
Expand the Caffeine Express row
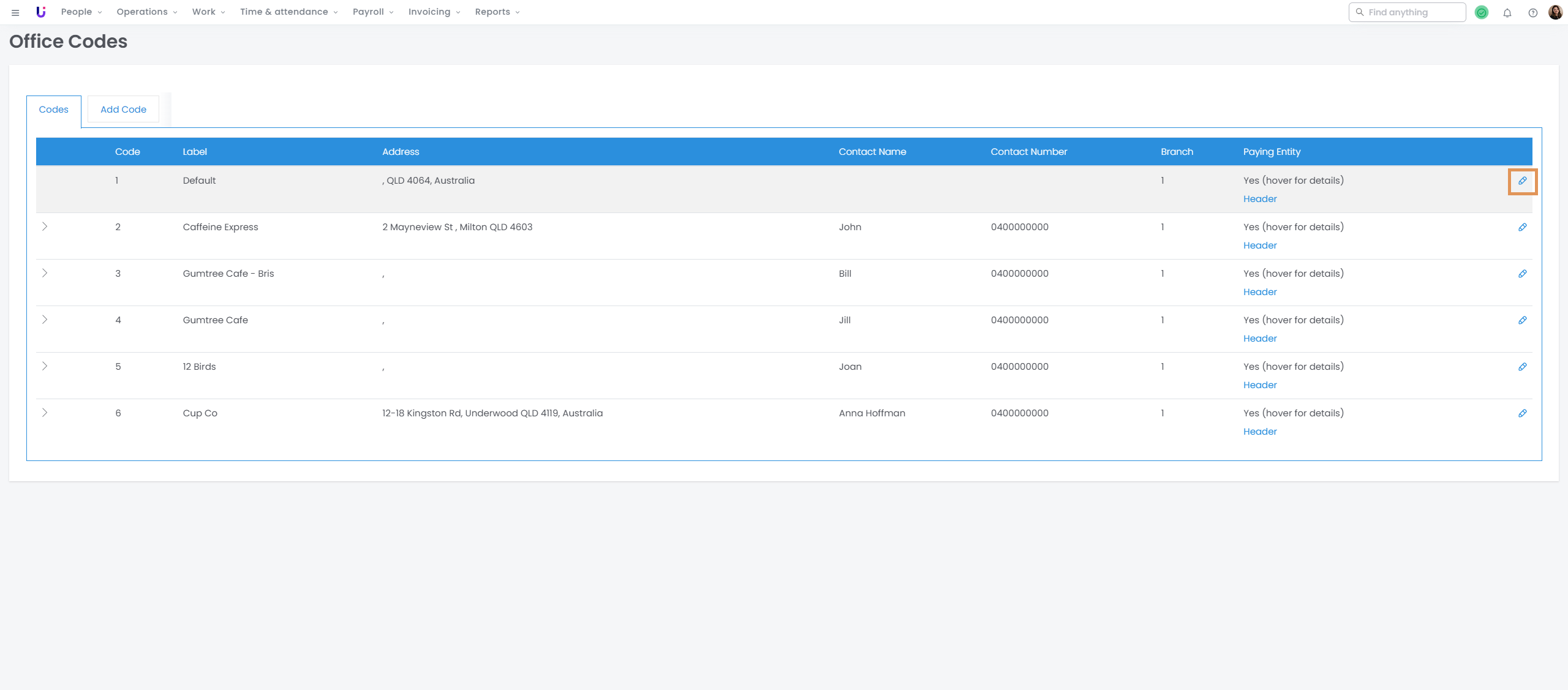45,227
